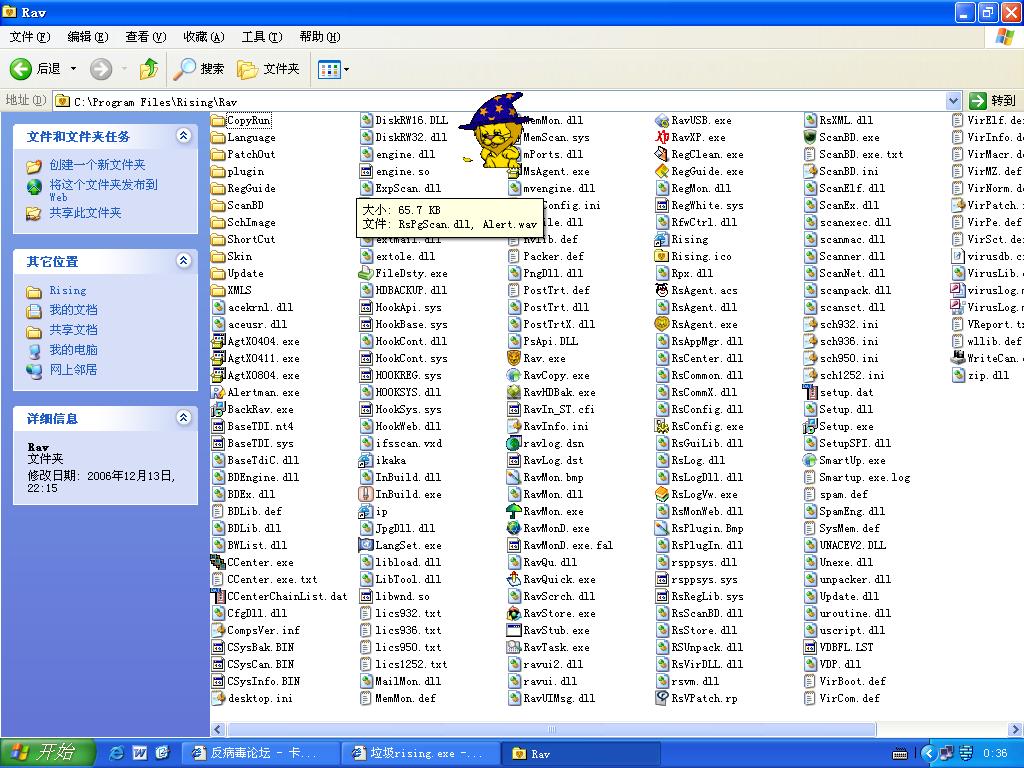The image size is (1024, 768).
Task: Click 将这个文件夹发布到 Web link
Action: point(103,189)
